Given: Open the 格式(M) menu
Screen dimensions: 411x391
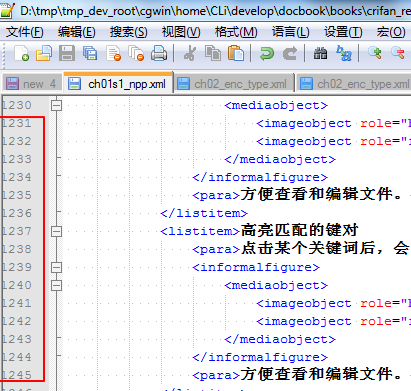Looking at the screenshot, I should click(x=236, y=32).
